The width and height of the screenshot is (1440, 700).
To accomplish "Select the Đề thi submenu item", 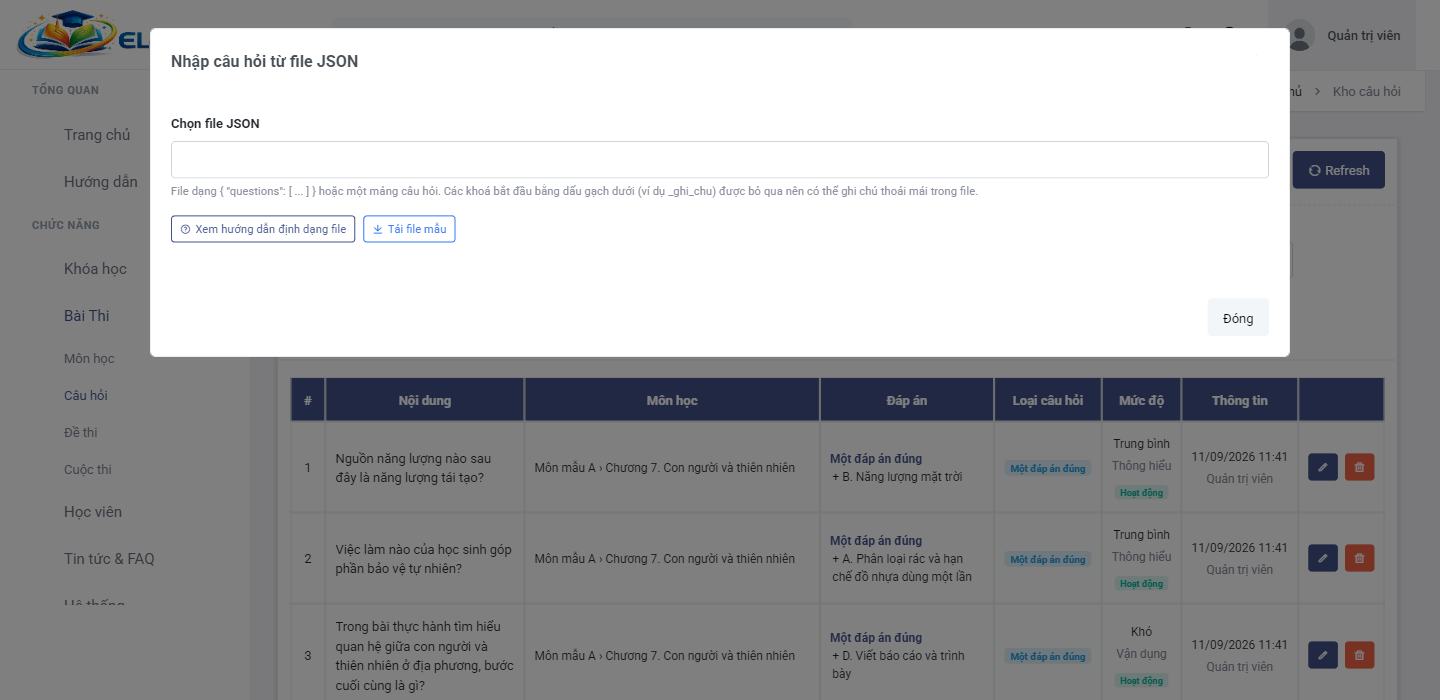I will pyautogui.click(x=81, y=433).
